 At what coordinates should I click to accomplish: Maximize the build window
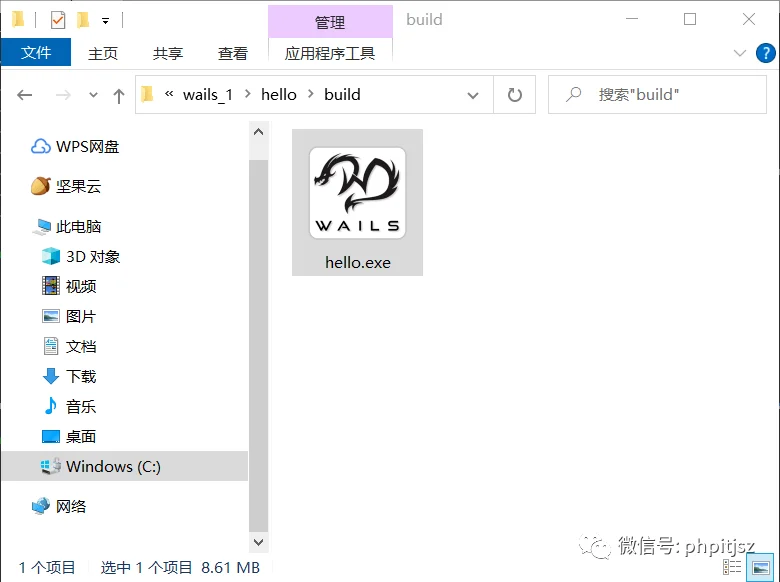(690, 19)
